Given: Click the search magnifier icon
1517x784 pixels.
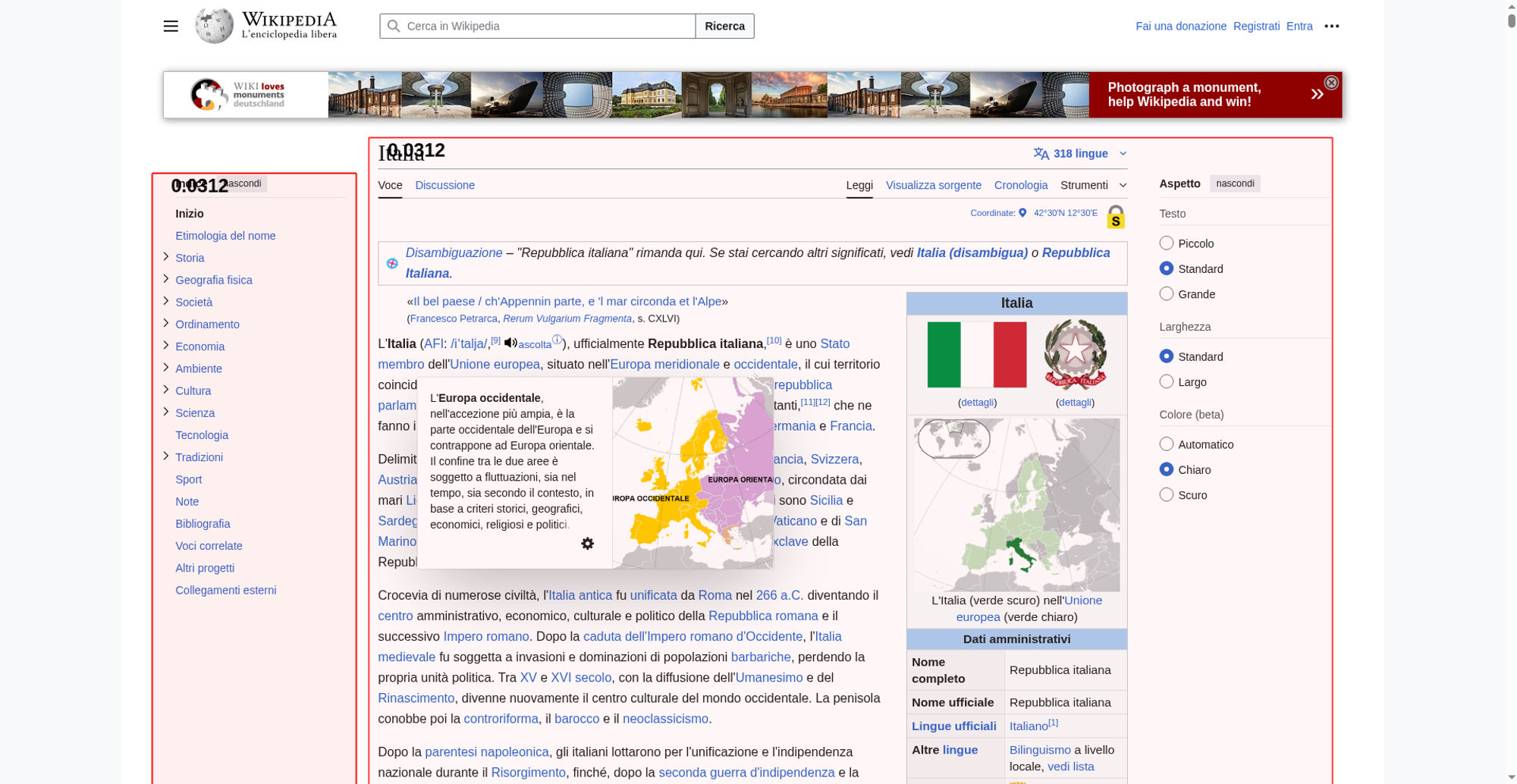Looking at the screenshot, I should coord(393,26).
